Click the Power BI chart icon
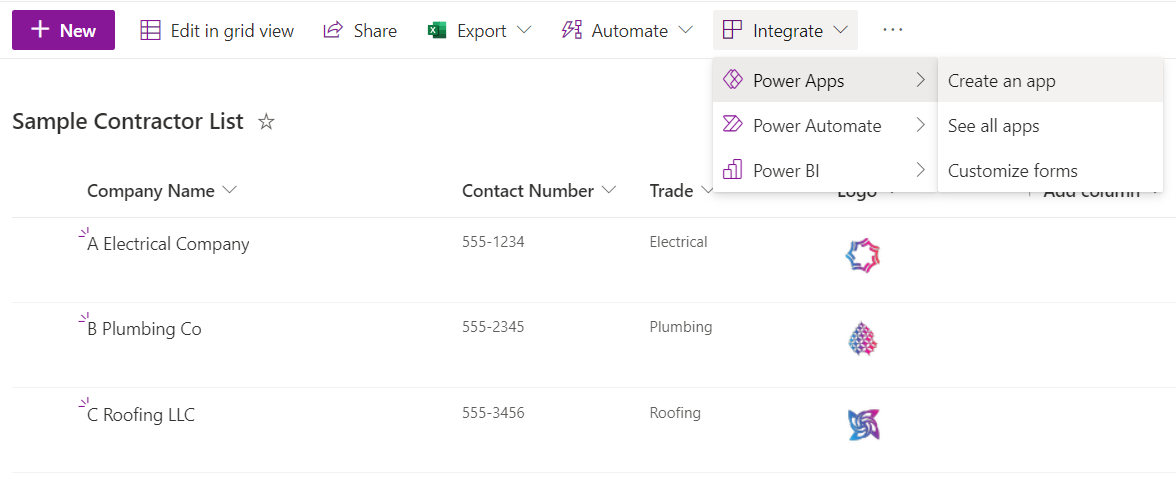The image size is (1176, 491). (732, 170)
